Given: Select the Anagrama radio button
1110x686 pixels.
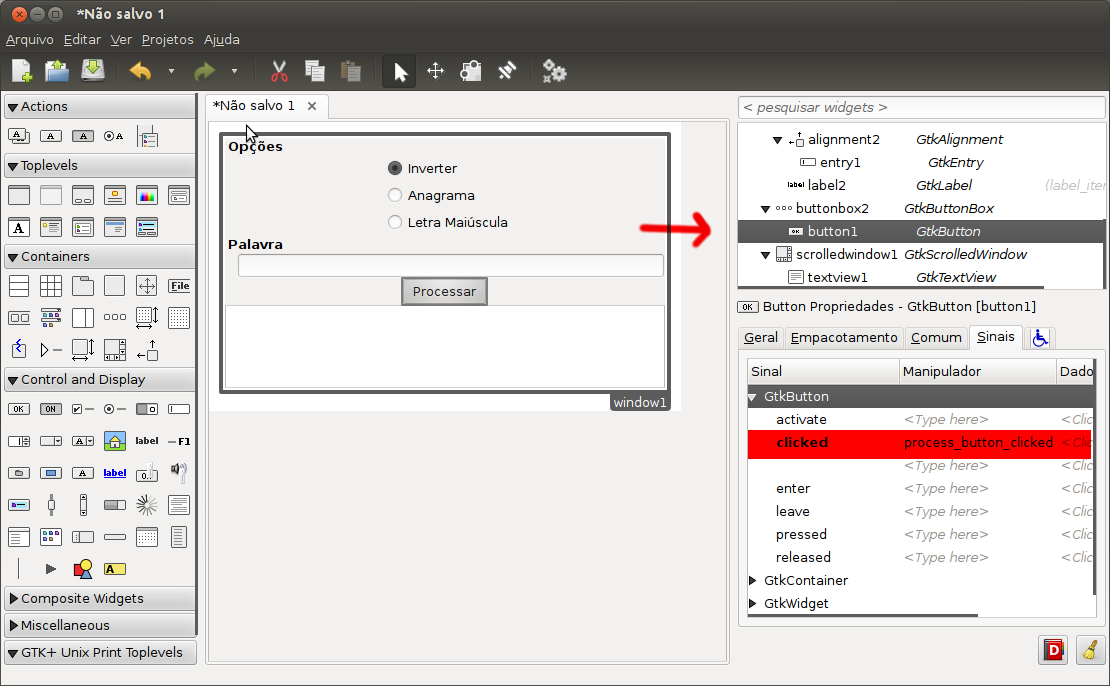Looking at the screenshot, I should click(x=395, y=195).
